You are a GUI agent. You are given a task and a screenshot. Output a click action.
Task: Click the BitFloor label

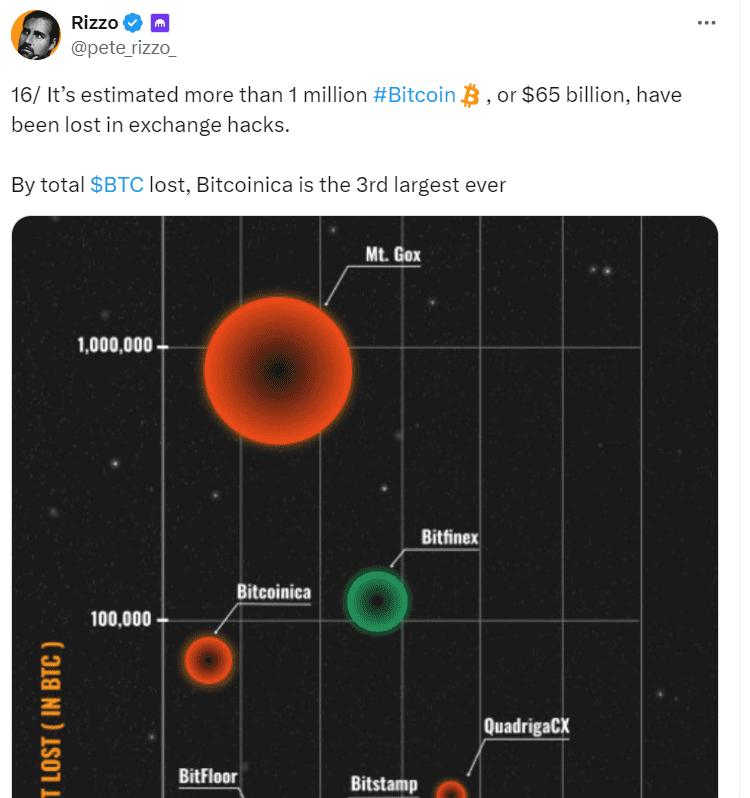(x=208, y=775)
